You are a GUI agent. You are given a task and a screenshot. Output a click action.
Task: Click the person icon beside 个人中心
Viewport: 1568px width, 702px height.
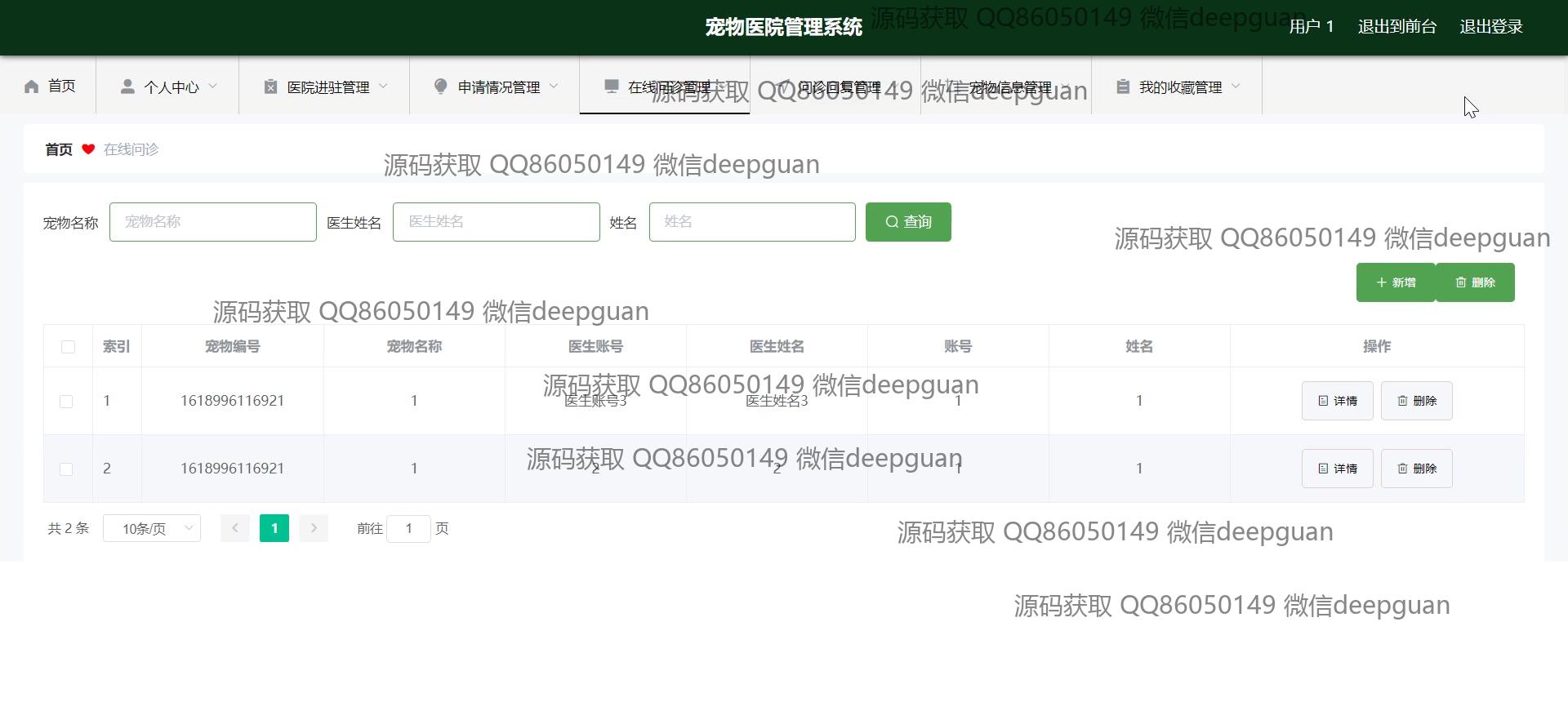tap(127, 87)
